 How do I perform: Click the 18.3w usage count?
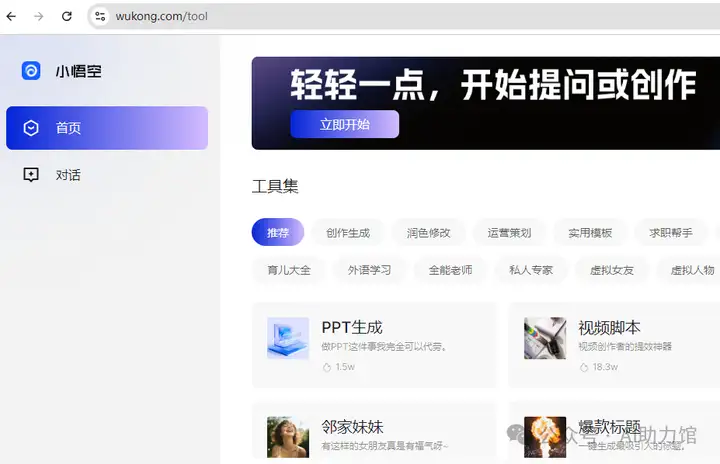(605, 367)
